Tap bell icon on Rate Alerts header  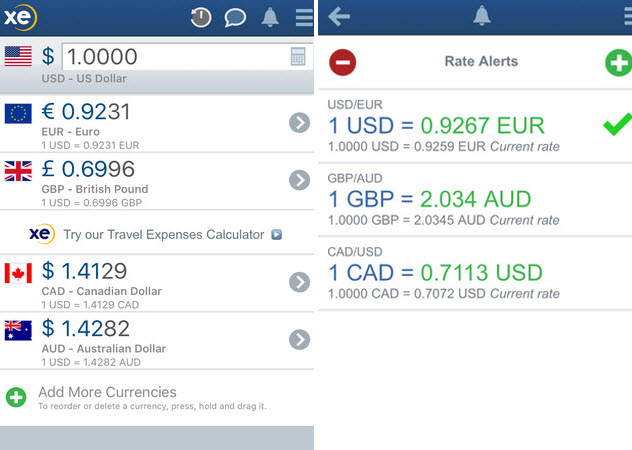point(482,16)
